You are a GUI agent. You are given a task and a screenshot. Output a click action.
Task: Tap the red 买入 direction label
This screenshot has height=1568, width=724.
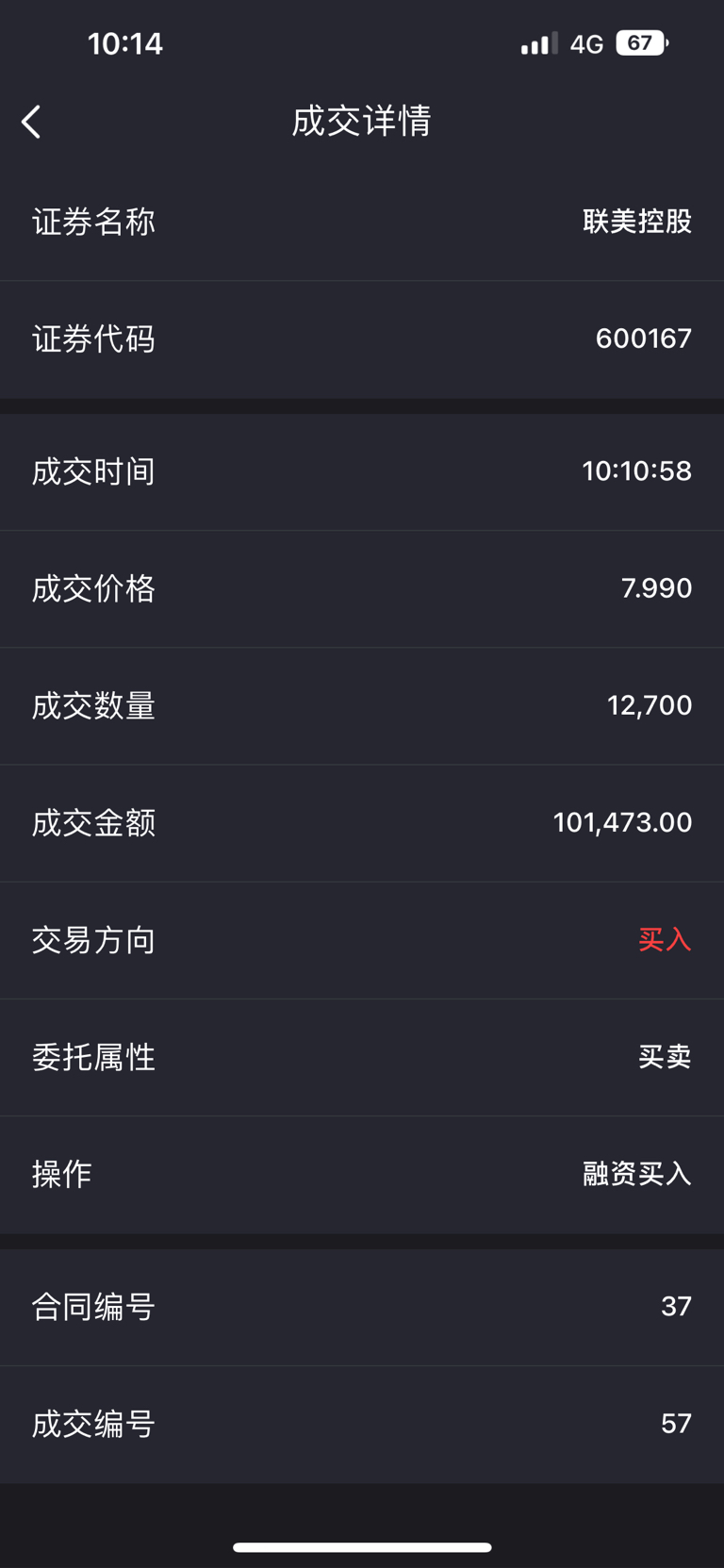pyautogui.click(x=665, y=939)
